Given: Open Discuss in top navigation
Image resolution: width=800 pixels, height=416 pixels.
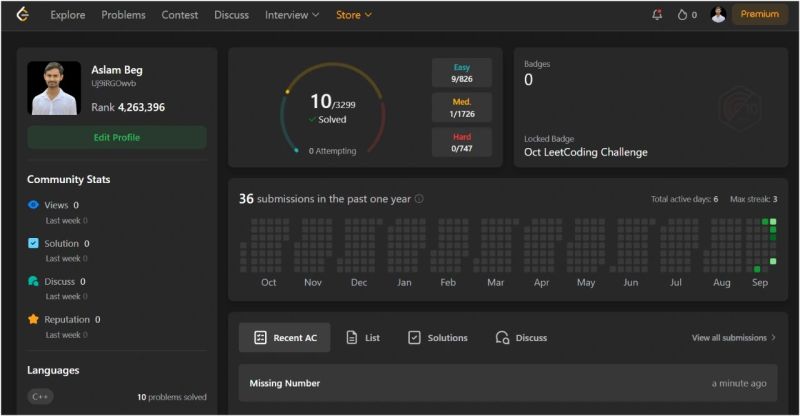Looking at the screenshot, I should coord(232,15).
